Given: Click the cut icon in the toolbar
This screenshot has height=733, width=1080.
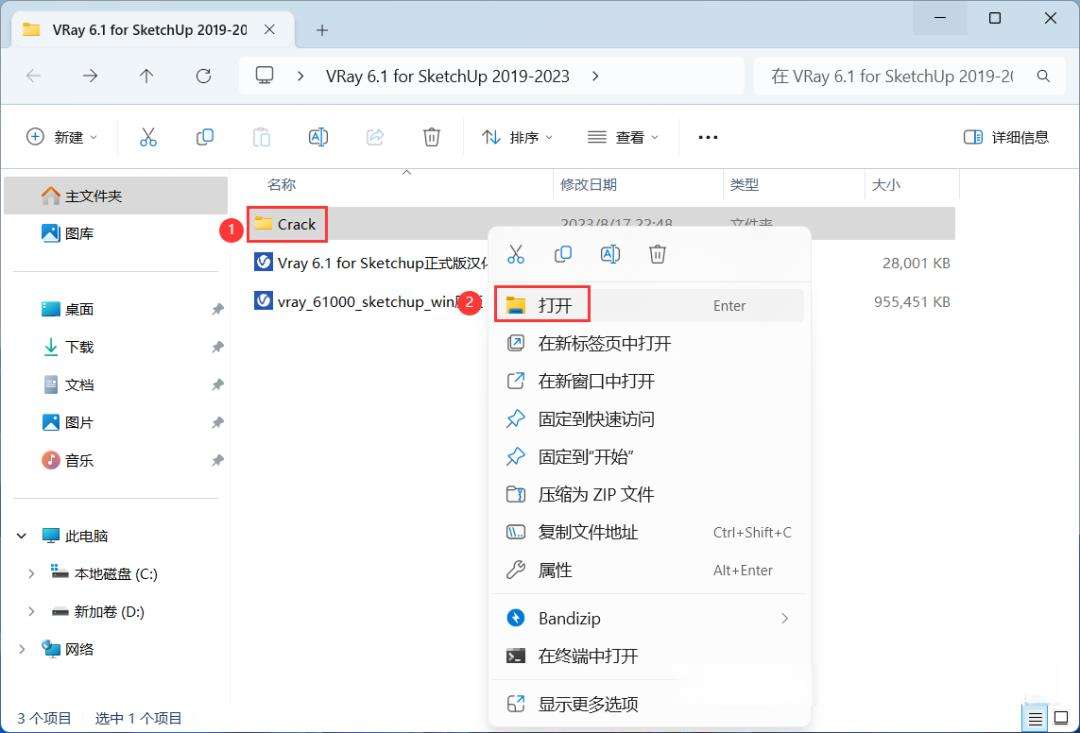Looking at the screenshot, I should 148,137.
